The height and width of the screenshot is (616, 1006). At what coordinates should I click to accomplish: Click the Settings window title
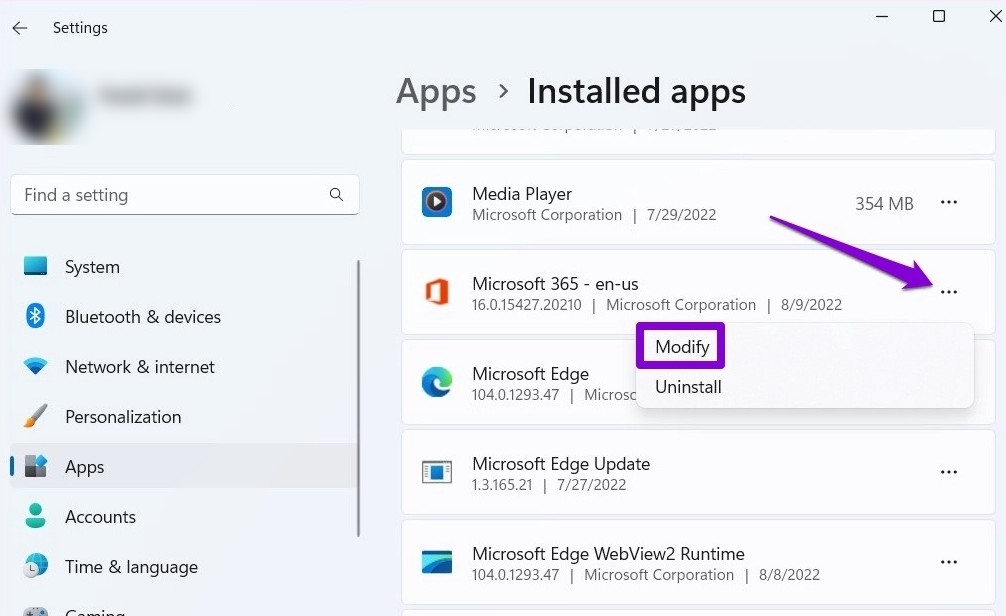click(80, 28)
